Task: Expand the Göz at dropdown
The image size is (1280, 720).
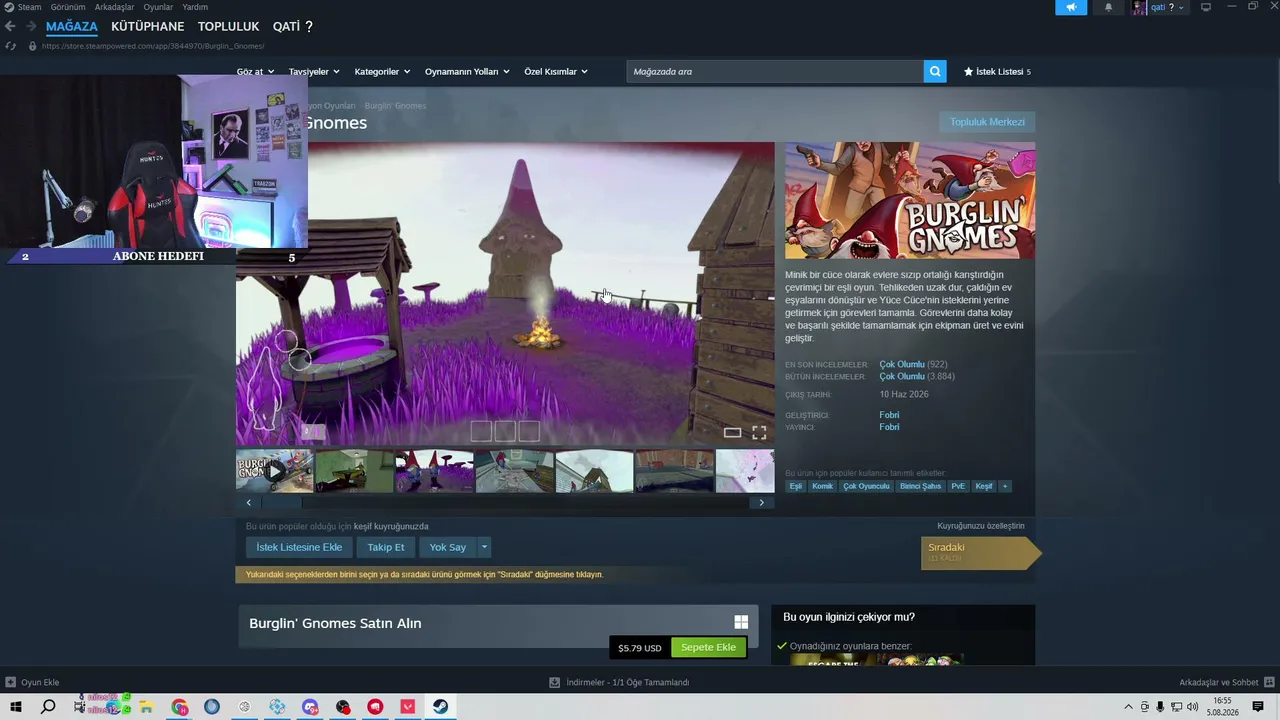Action: tap(254, 71)
